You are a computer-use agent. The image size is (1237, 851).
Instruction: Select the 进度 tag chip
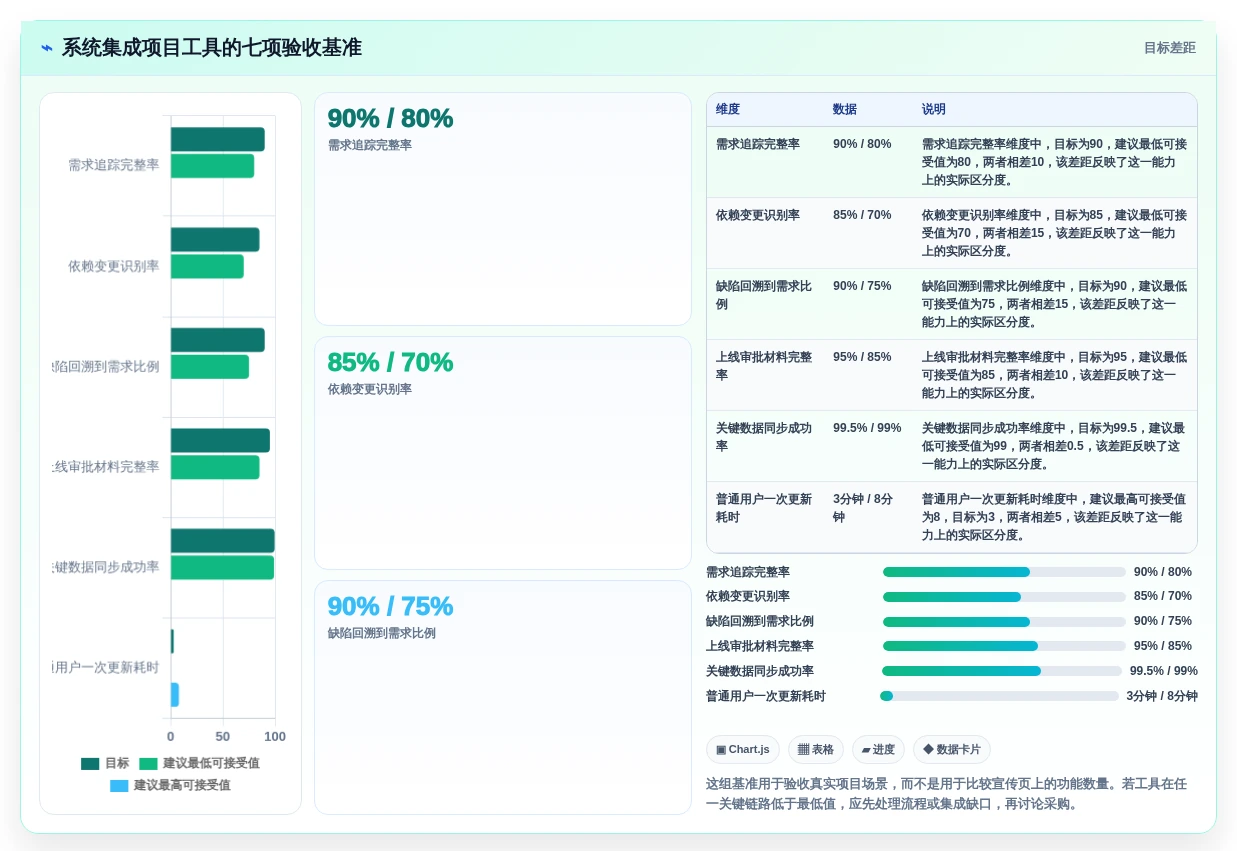pos(878,749)
